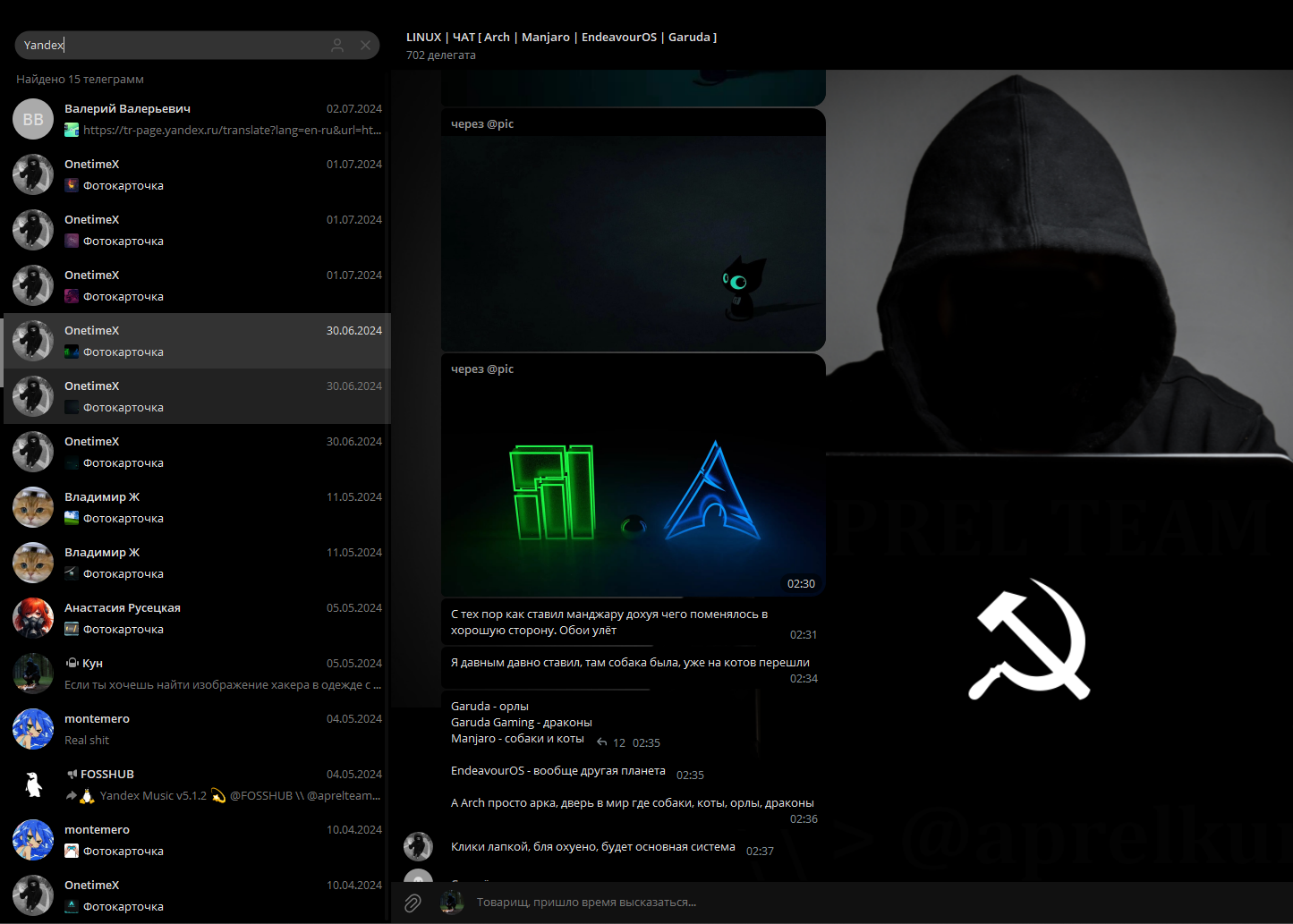Click the date "02.07.2024" in the results

click(x=354, y=109)
